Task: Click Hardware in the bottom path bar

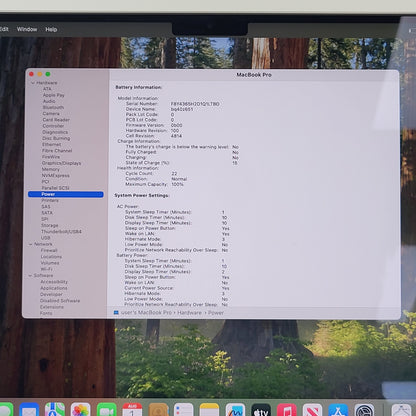Action: (189, 313)
